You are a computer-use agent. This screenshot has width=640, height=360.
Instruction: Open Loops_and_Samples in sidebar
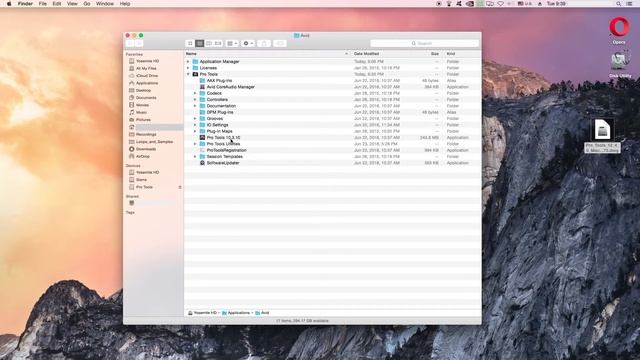pyautogui.click(x=154, y=142)
